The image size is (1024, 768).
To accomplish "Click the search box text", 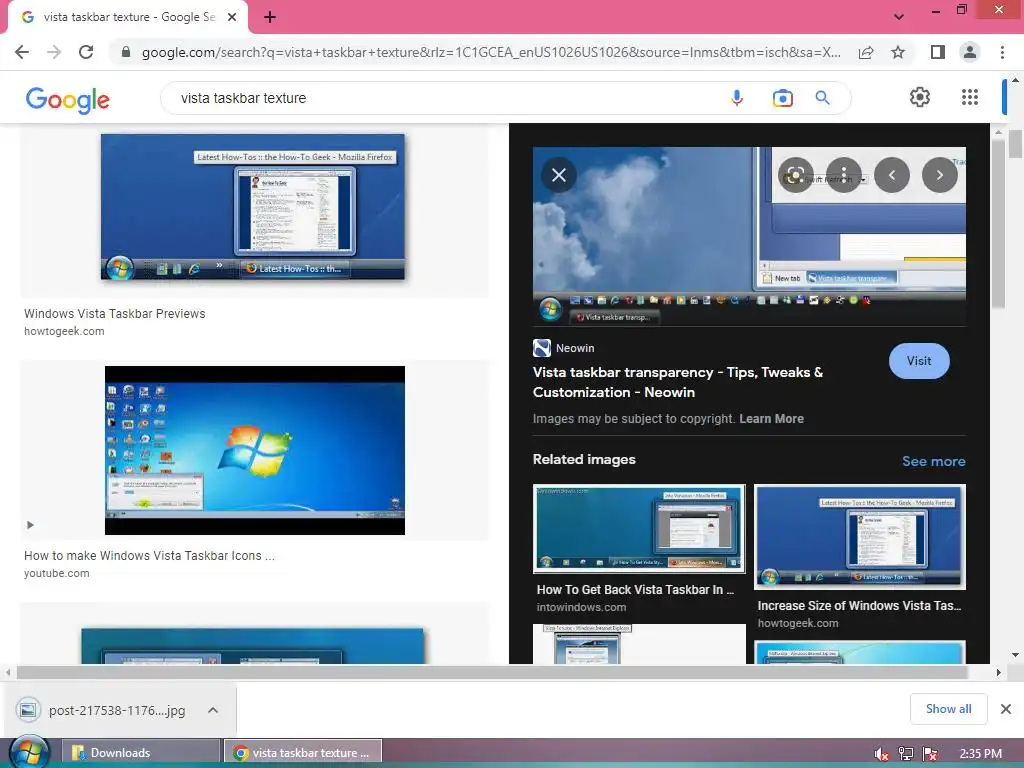I will point(243,98).
